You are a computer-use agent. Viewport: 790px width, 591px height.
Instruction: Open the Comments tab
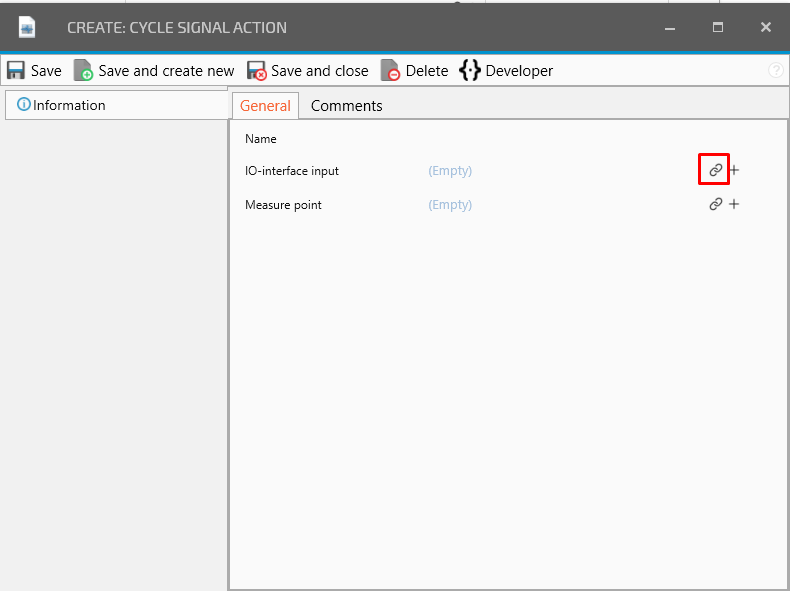(346, 106)
